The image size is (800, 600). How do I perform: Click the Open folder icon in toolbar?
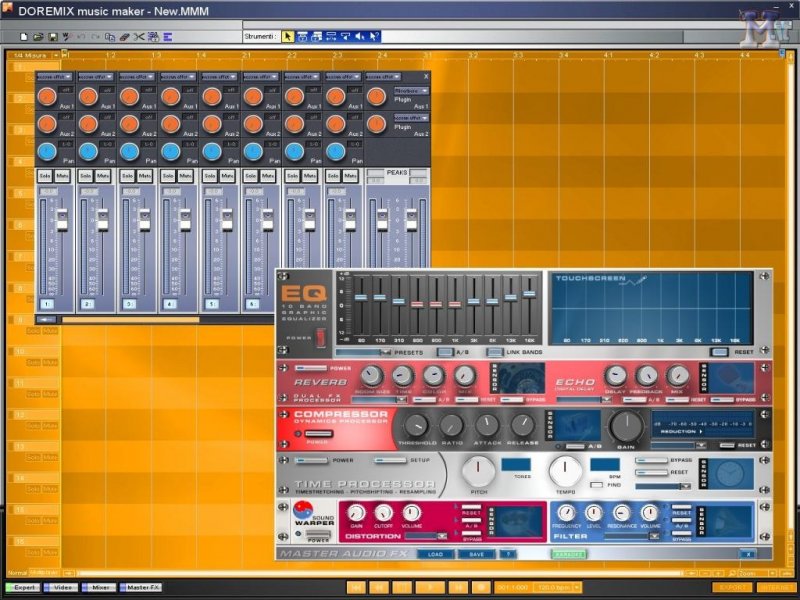coord(37,37)
